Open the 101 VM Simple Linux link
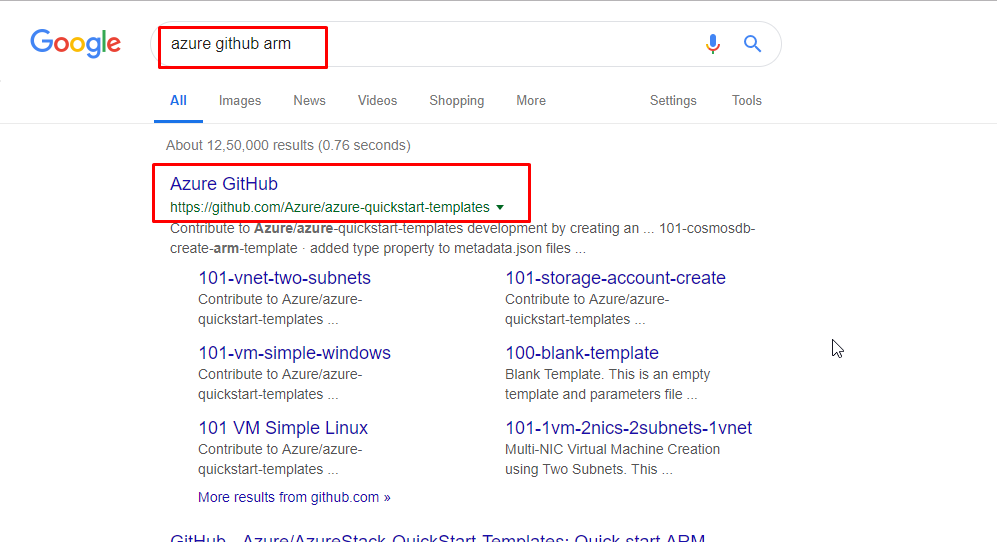Viewport: 997px width, 542px height. pos(283,428)
